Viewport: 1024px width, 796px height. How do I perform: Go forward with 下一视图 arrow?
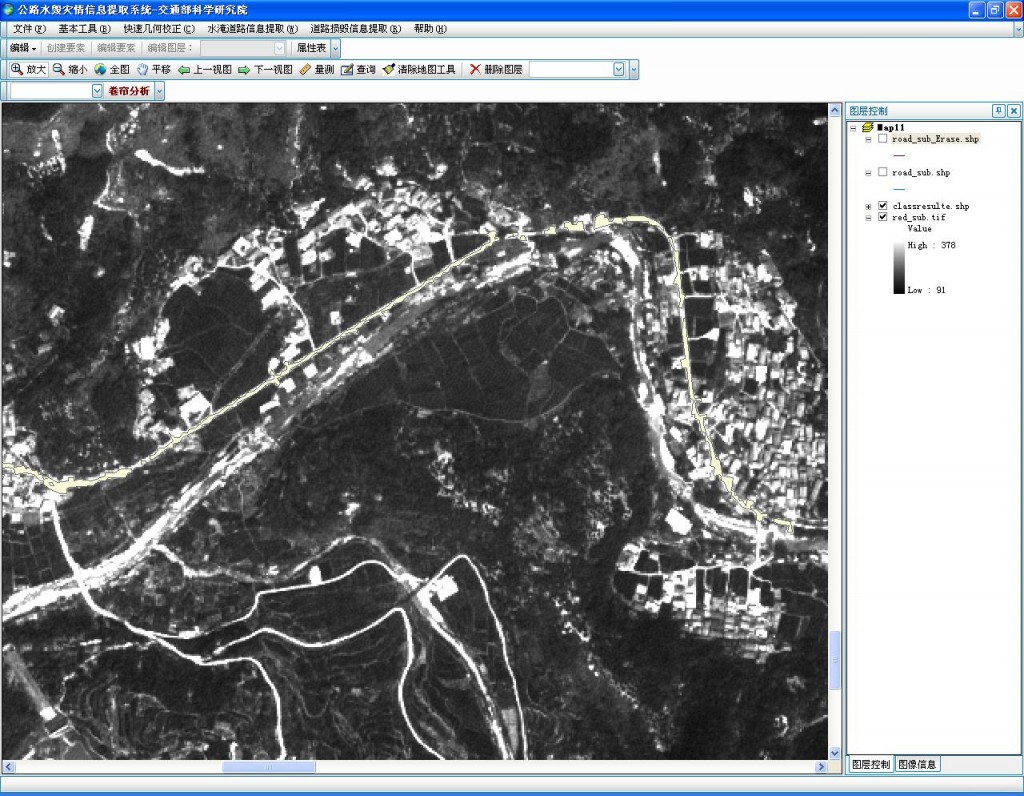244,69
